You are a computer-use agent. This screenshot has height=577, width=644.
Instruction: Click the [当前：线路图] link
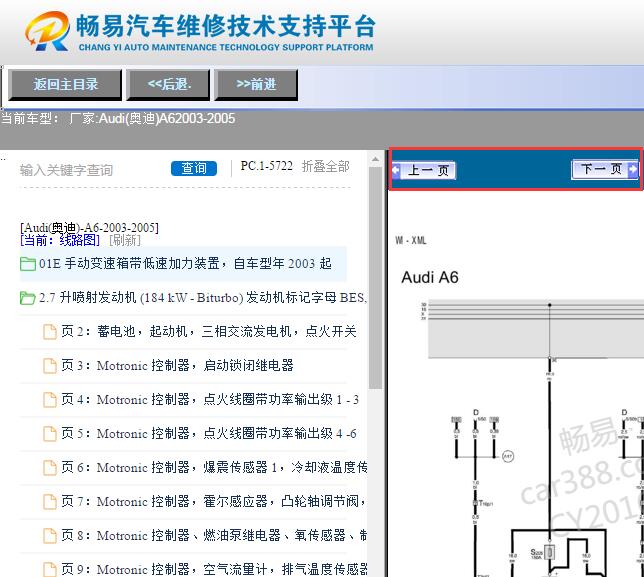coord(60,240)
